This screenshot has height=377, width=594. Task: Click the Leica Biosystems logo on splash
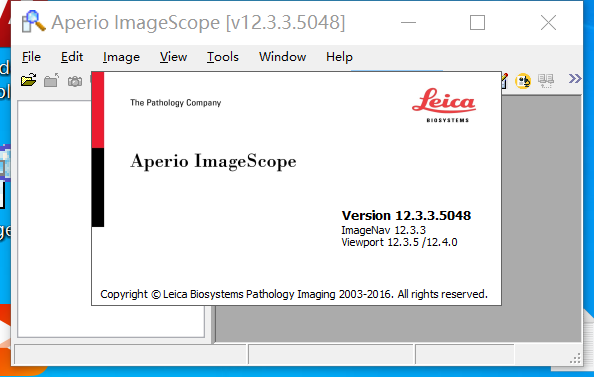pos(444,105)
